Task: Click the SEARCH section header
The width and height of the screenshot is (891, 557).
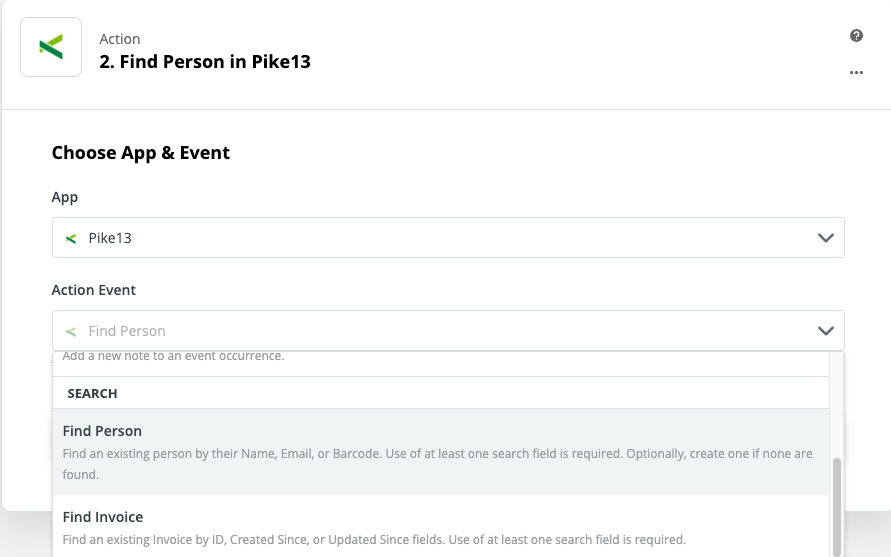Action: [92, 394]
